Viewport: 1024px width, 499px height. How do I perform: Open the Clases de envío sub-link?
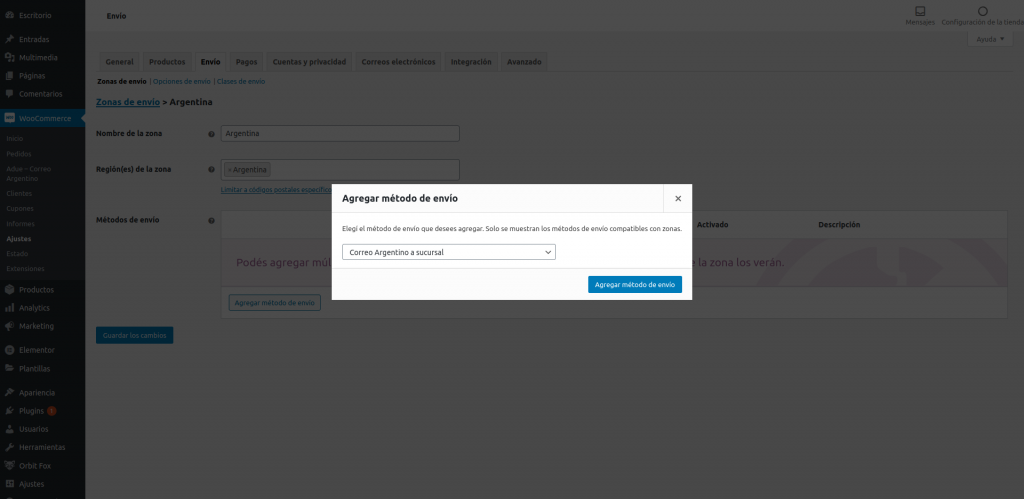(x=241, y=82)
